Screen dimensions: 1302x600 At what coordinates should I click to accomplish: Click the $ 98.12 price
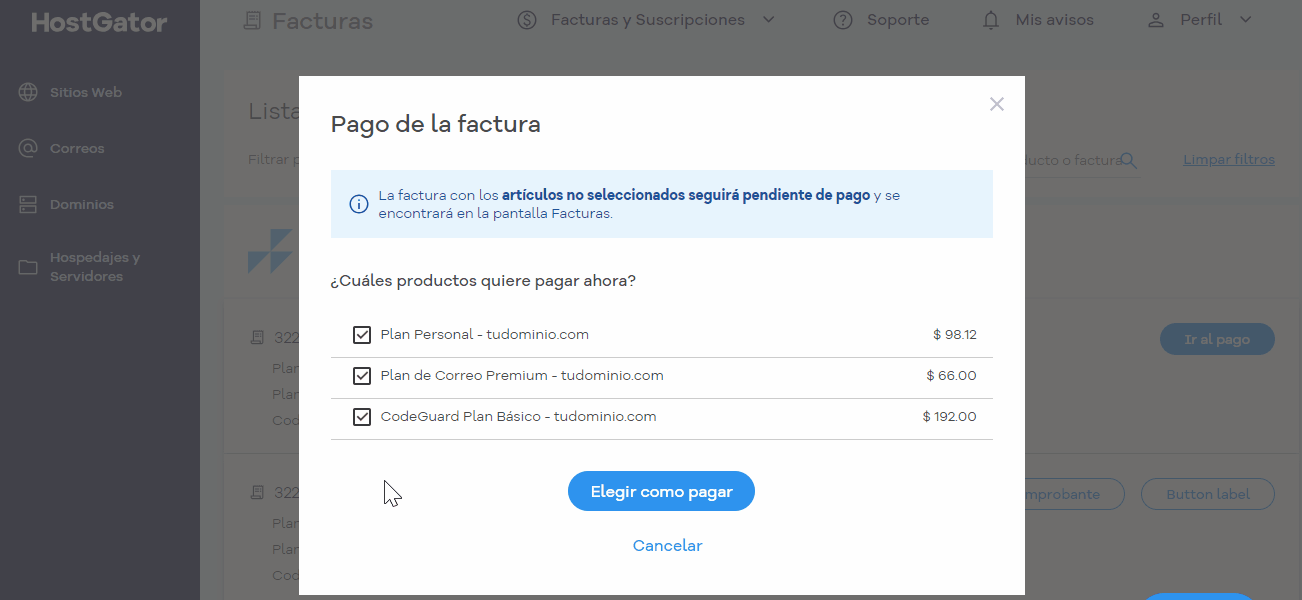pos(955,335)
